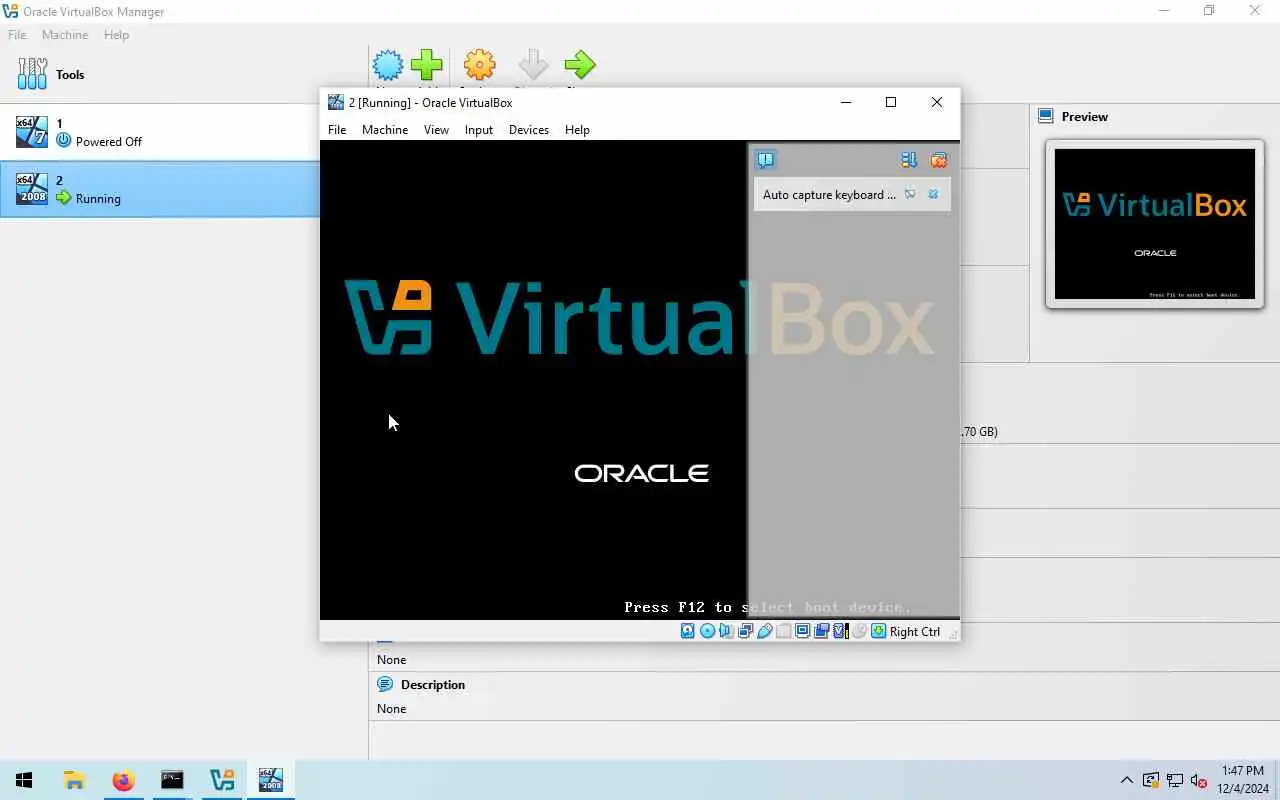Image resolution: width=1280 pixels, height=800 pixels.
Task: Open View menu in VM window
Action: pos(436,130)
